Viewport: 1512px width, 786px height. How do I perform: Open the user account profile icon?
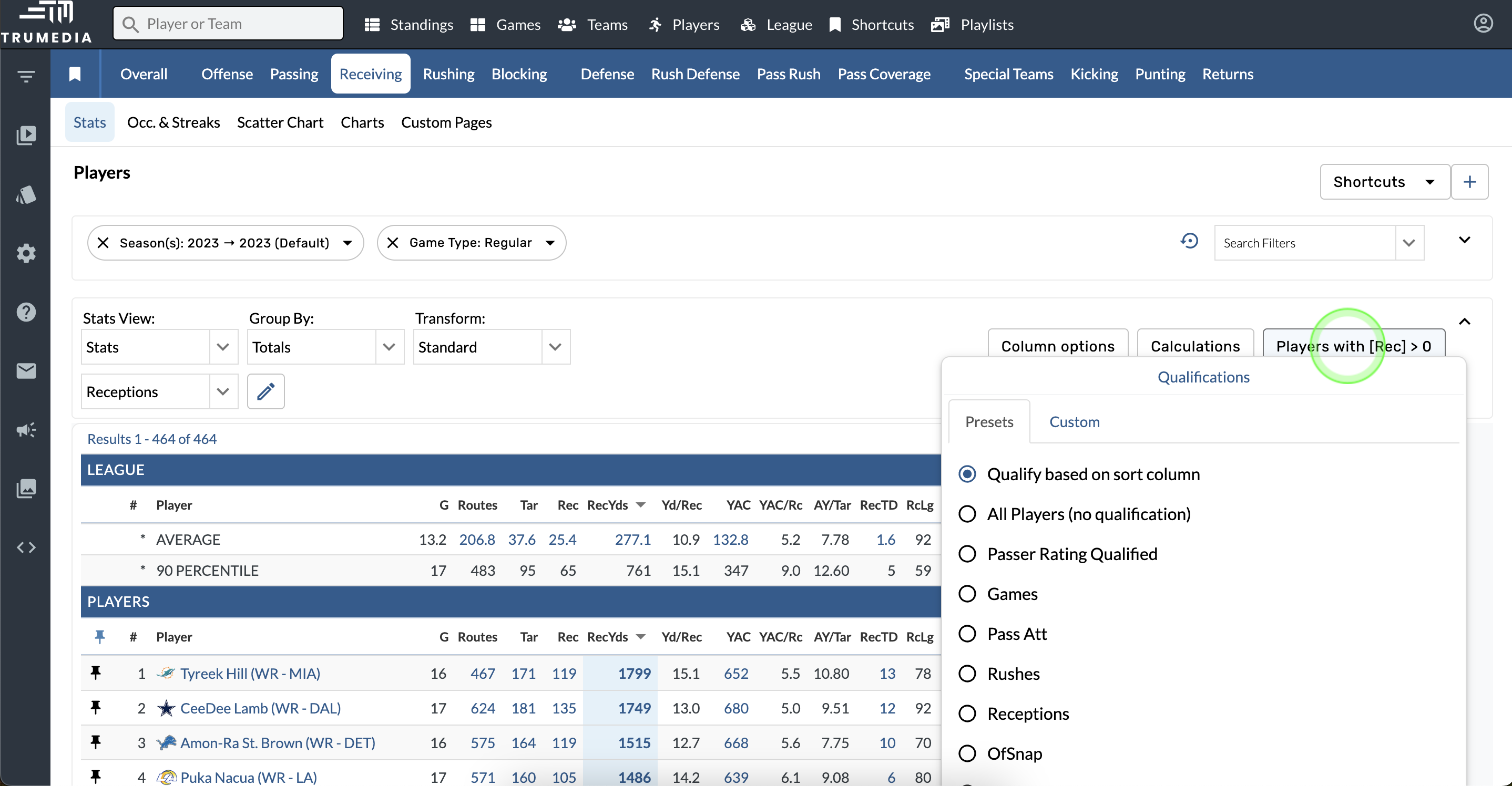(1483, 24)
